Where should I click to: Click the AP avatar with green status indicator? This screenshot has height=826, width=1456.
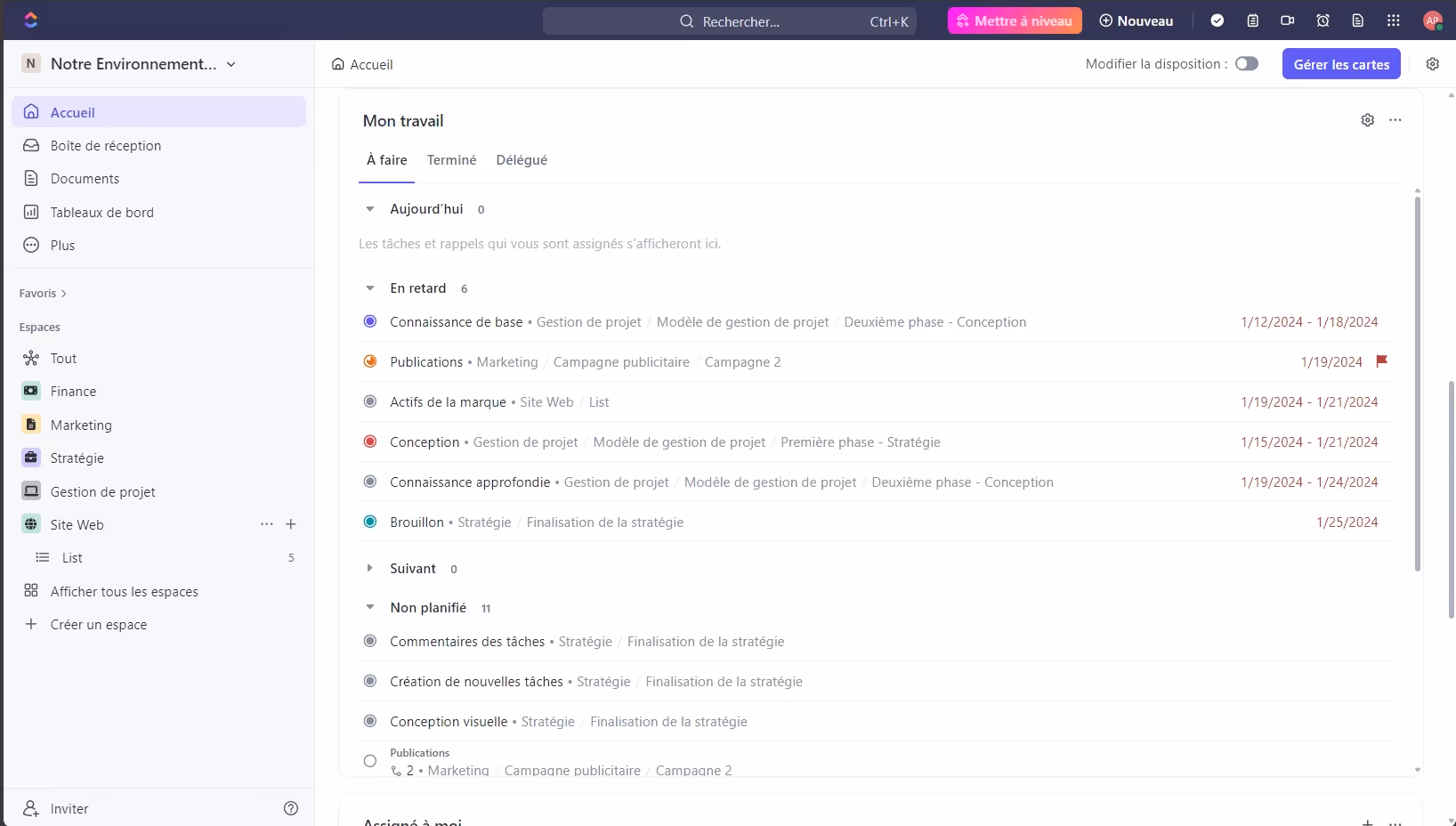pos(1433,20)
